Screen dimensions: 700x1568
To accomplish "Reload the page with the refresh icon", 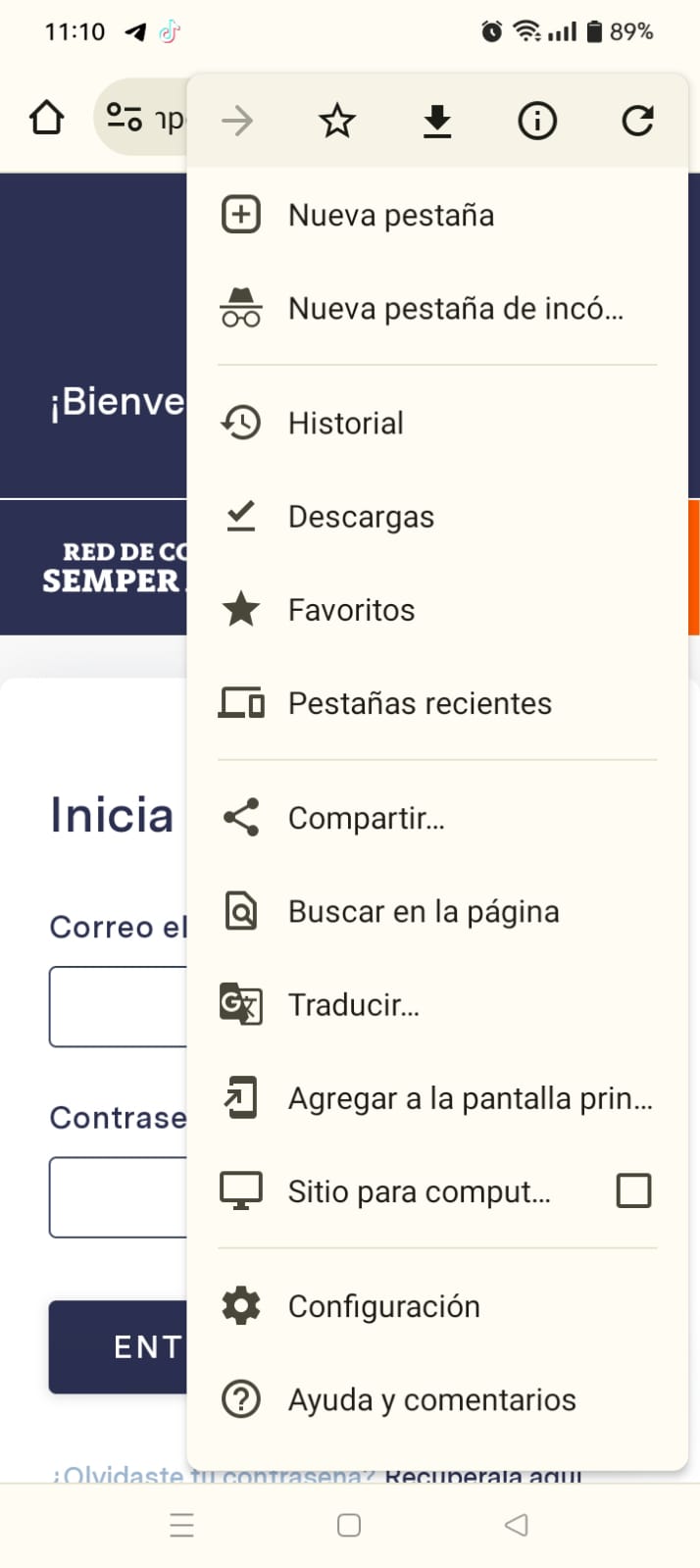I will click(x=637, y=122).
